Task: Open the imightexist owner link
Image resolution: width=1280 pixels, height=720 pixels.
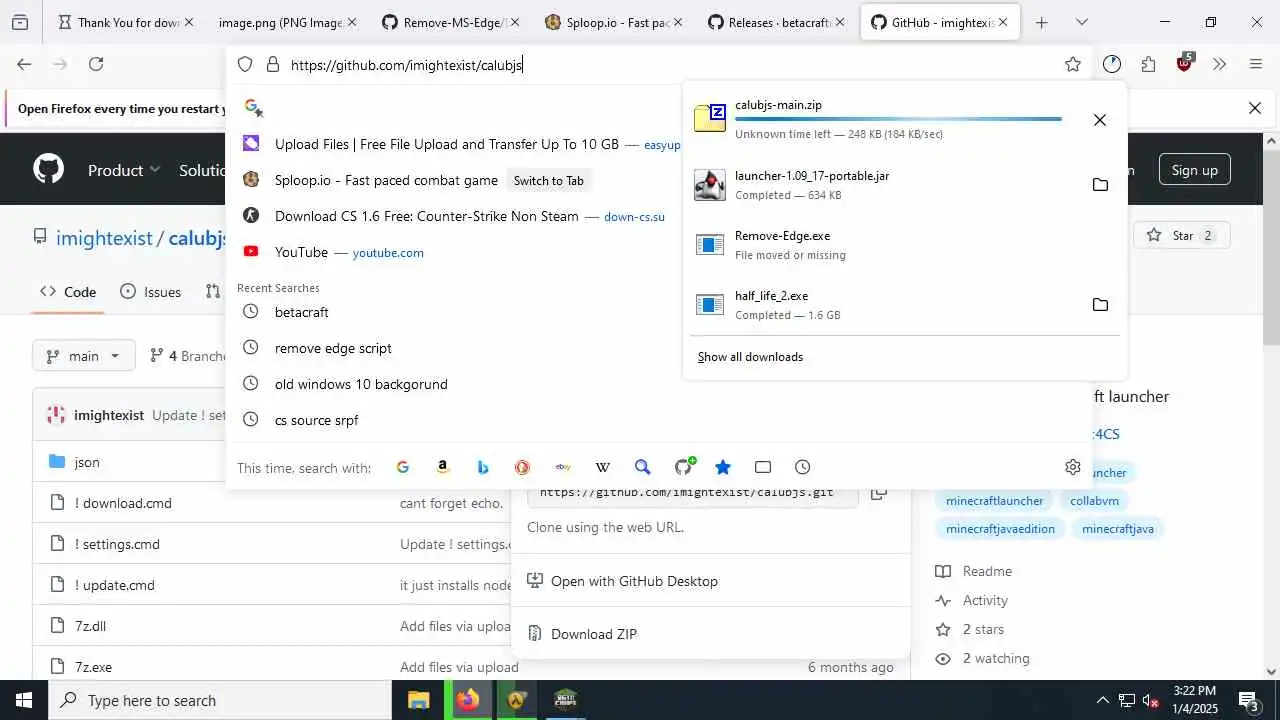Action: (104, 238)
